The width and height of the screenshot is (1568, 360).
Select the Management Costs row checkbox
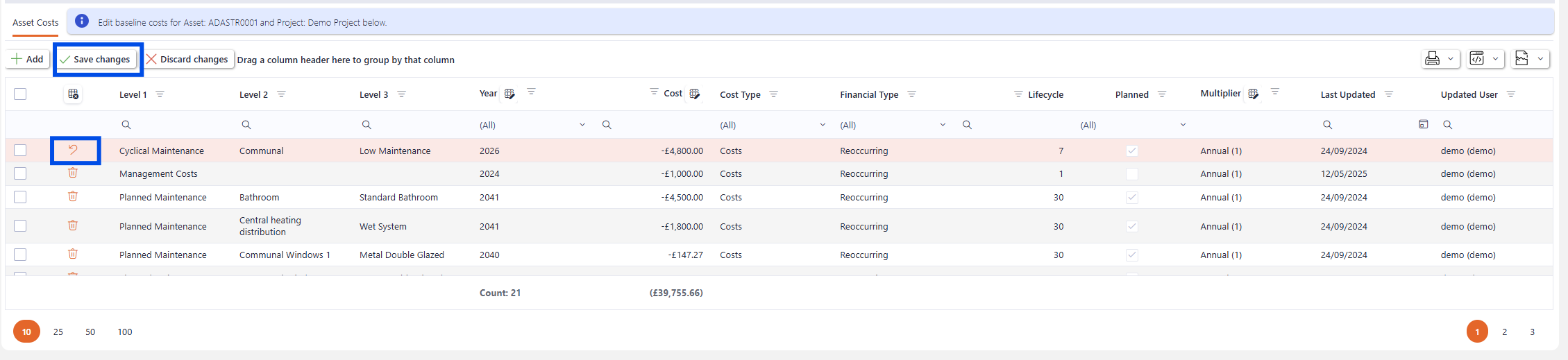click(x=20, y=173)
